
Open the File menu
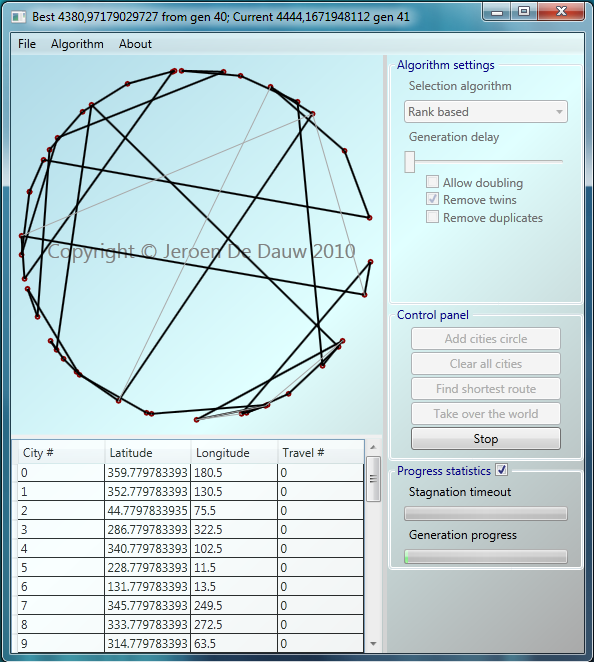[27, 44]
